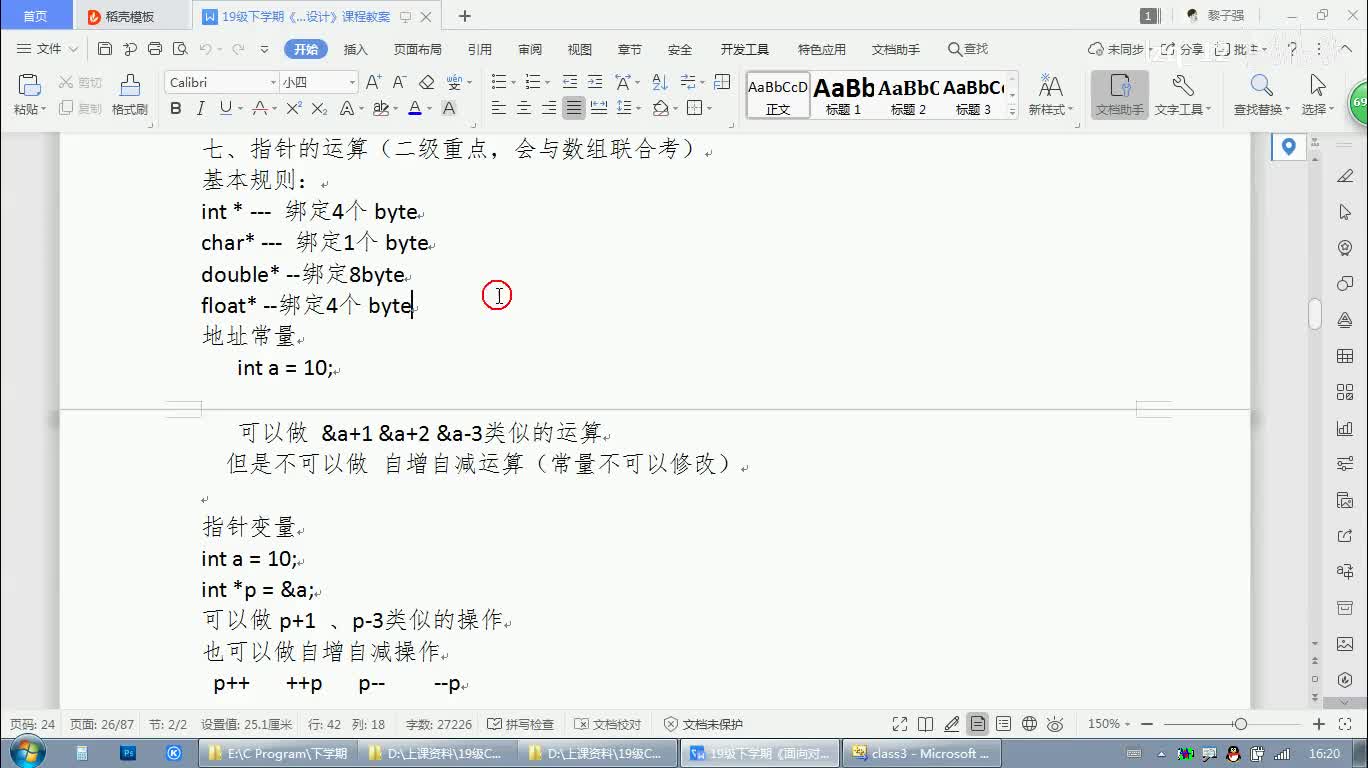Click the 文档校对 button in status bar
This screenshot has width=1368, height=768.
pyautogui.click(x=608, y=724)
